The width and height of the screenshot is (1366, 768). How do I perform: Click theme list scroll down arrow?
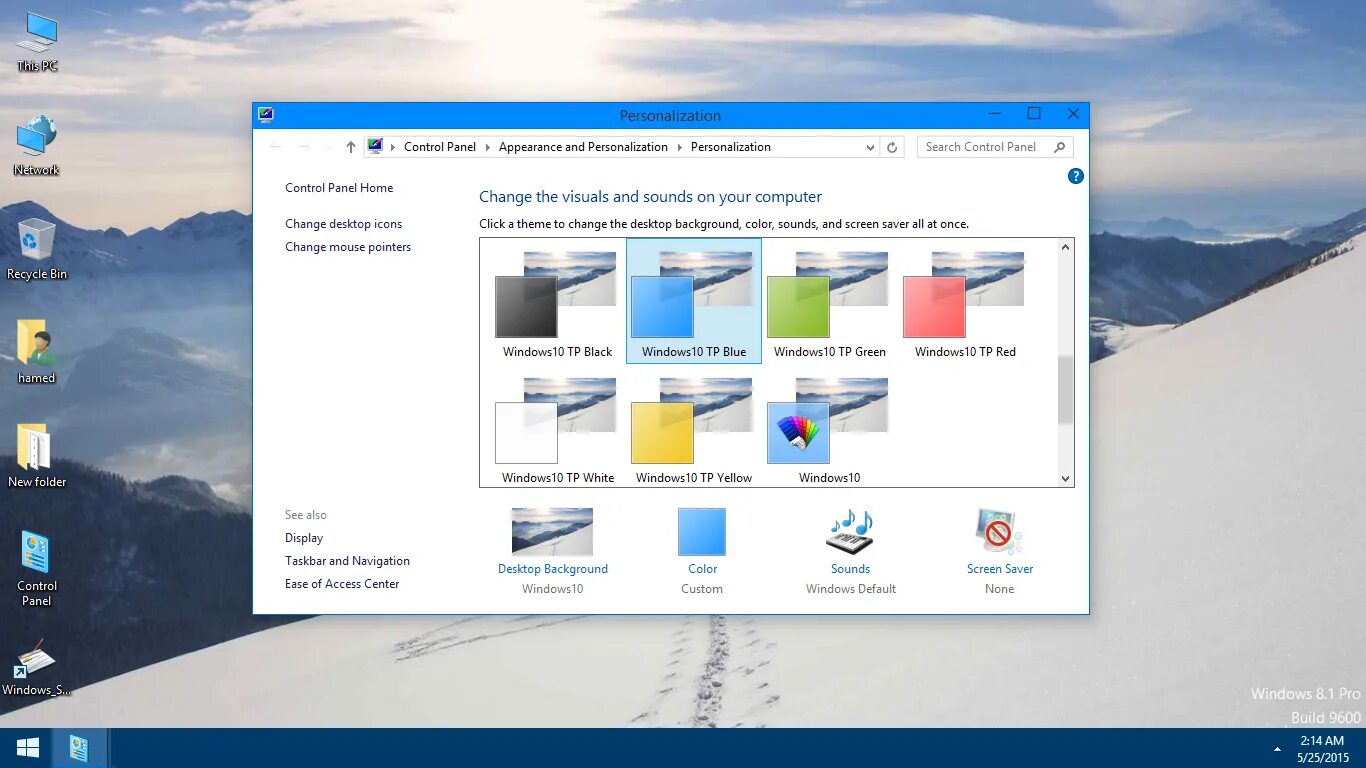click(1065, 479)
